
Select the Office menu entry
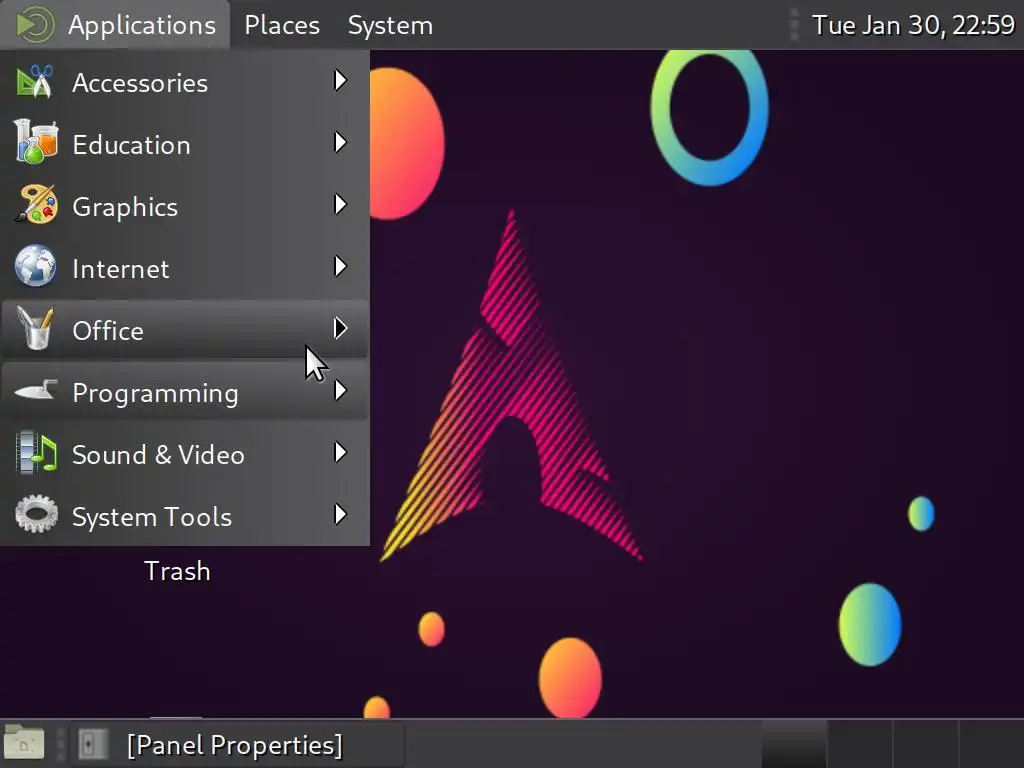(185, 329)
